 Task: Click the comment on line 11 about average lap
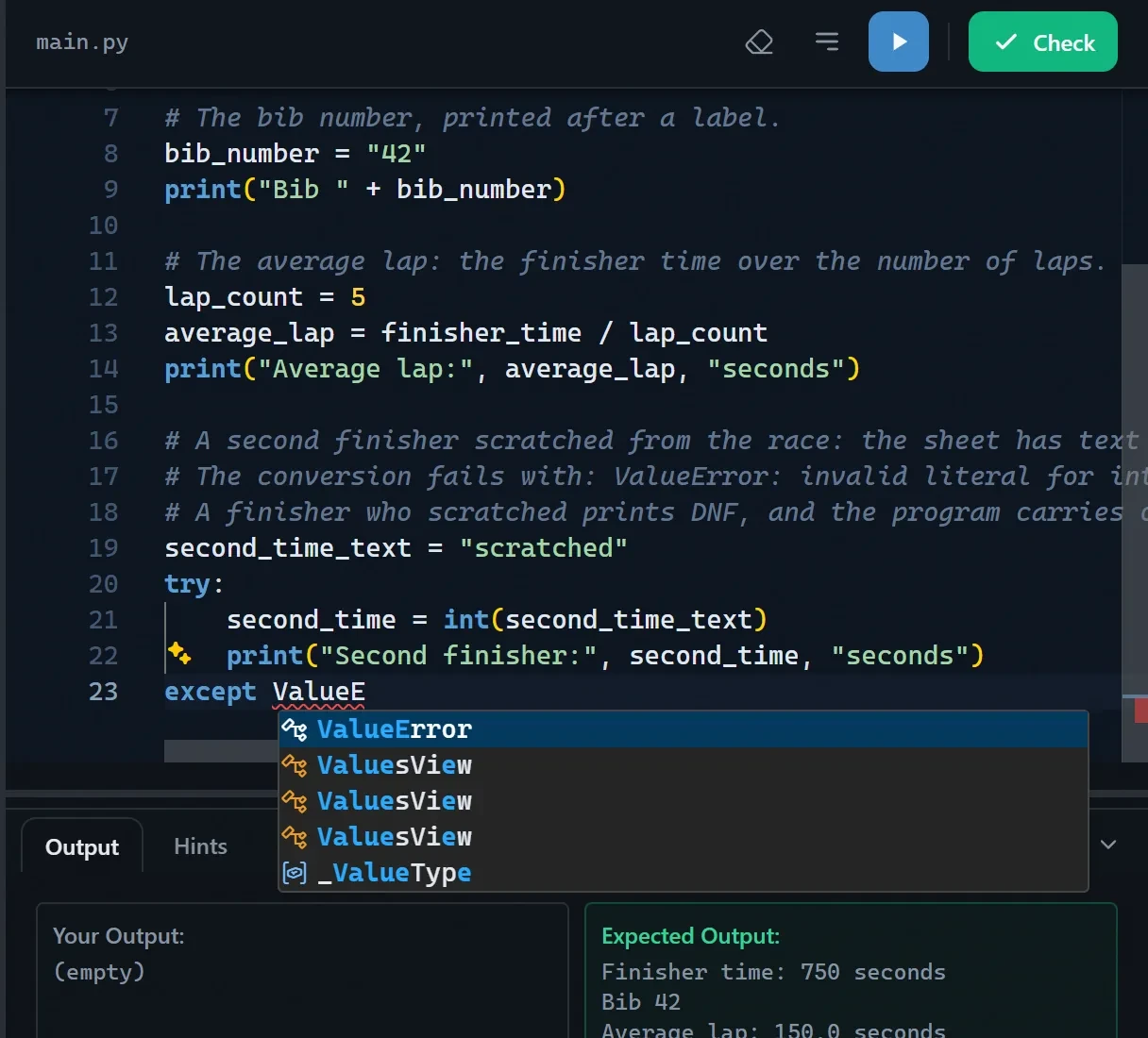point(635,261)
